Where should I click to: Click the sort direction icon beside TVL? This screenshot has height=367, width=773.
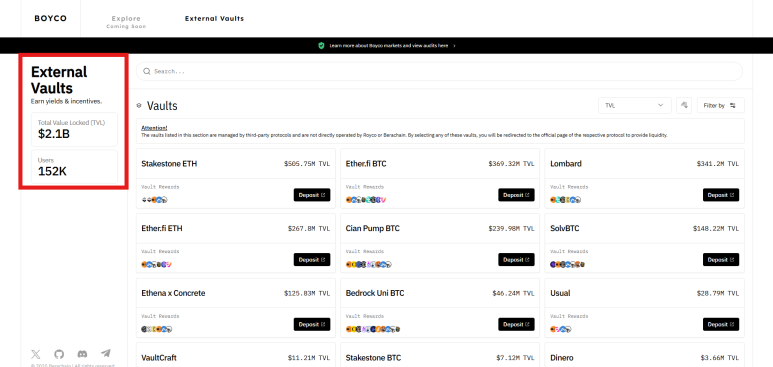(684, 105)
